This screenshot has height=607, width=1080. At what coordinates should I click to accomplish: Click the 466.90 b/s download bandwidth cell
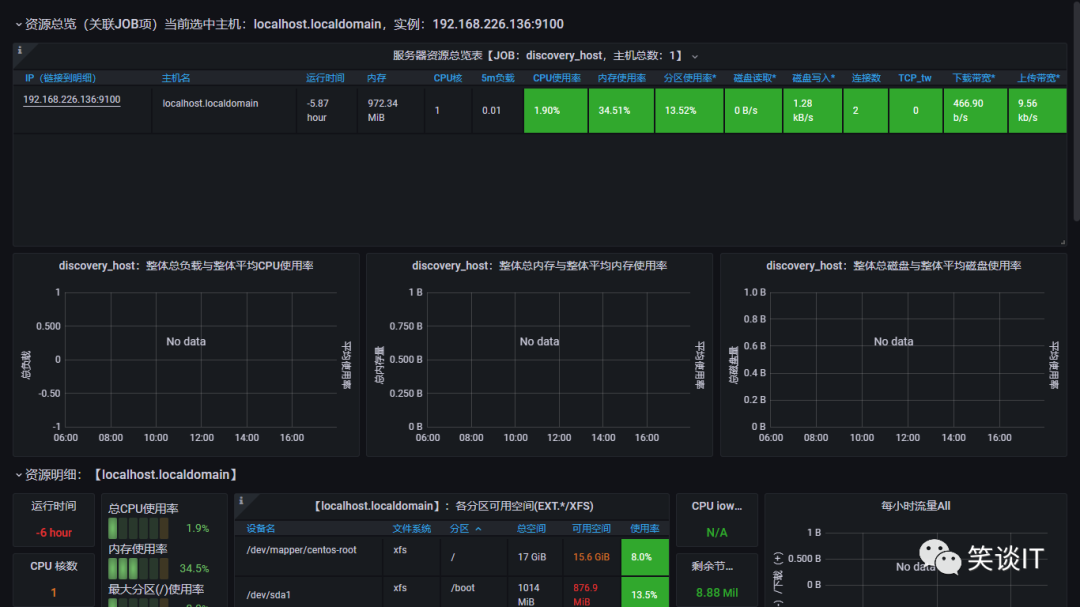coord(975,110)
